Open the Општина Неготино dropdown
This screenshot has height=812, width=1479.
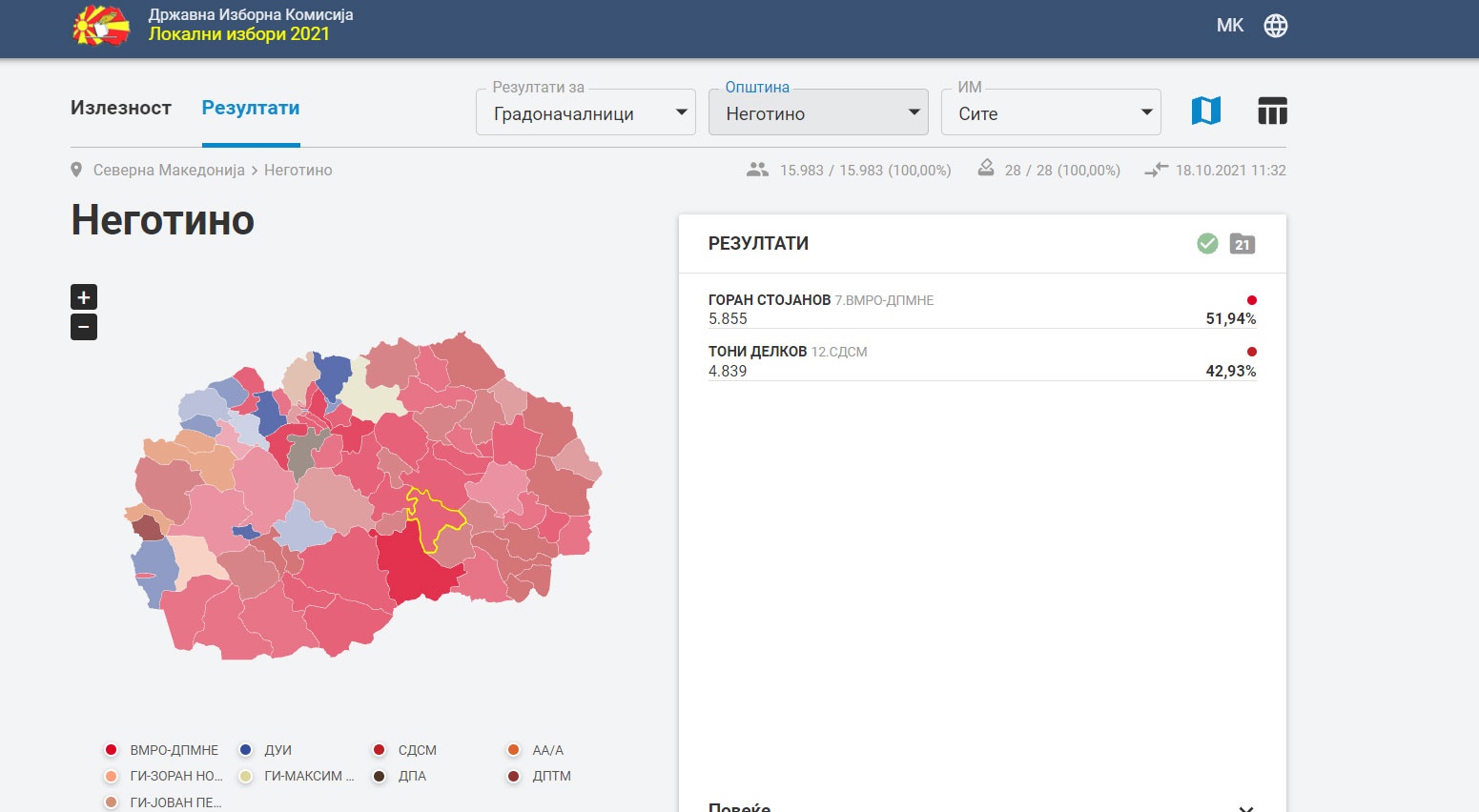tap(818, 112)
